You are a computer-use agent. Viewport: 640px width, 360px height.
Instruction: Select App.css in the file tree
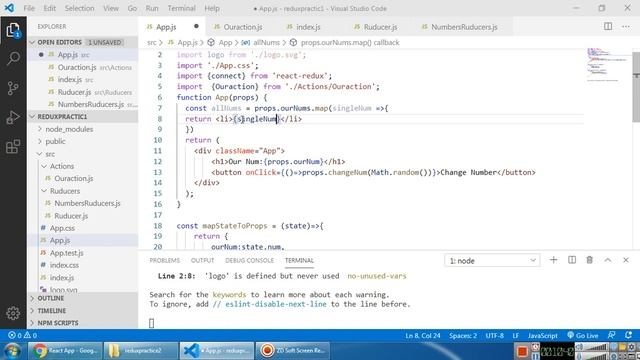83,228
